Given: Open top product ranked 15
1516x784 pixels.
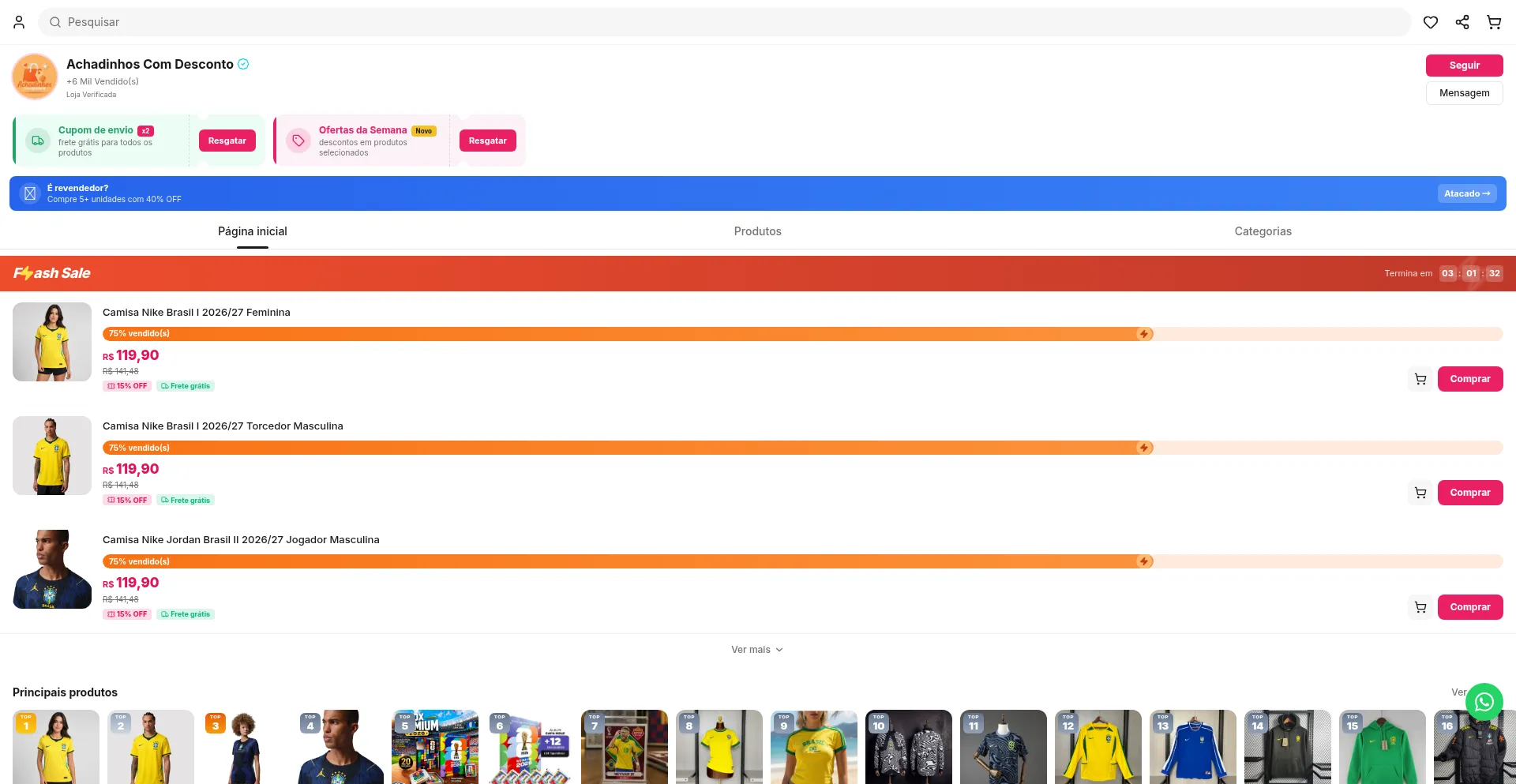Looking at the screenshot, I should point(1383,747).
